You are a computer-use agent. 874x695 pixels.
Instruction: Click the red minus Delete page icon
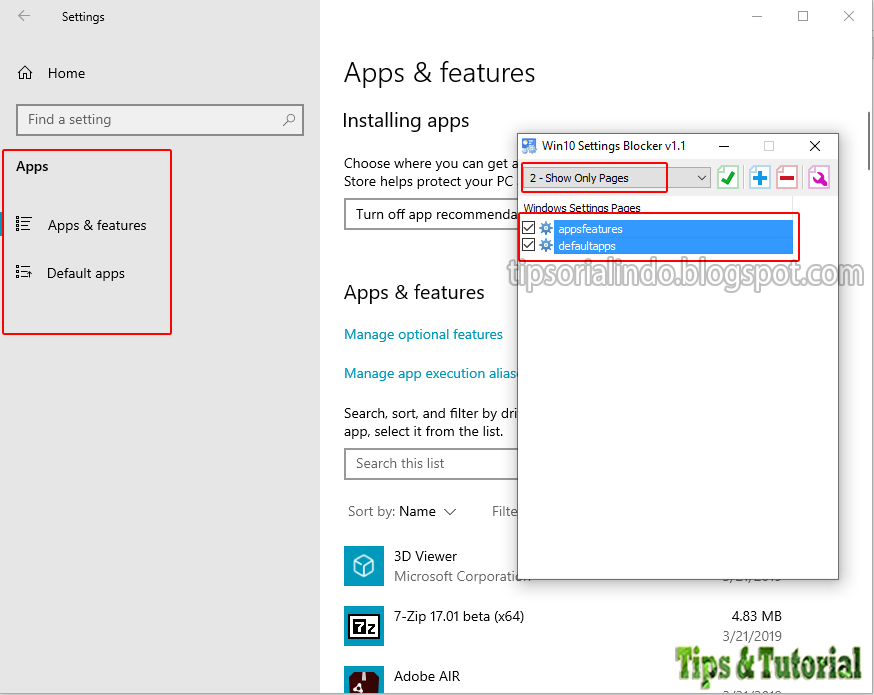(x=787, y=178)
